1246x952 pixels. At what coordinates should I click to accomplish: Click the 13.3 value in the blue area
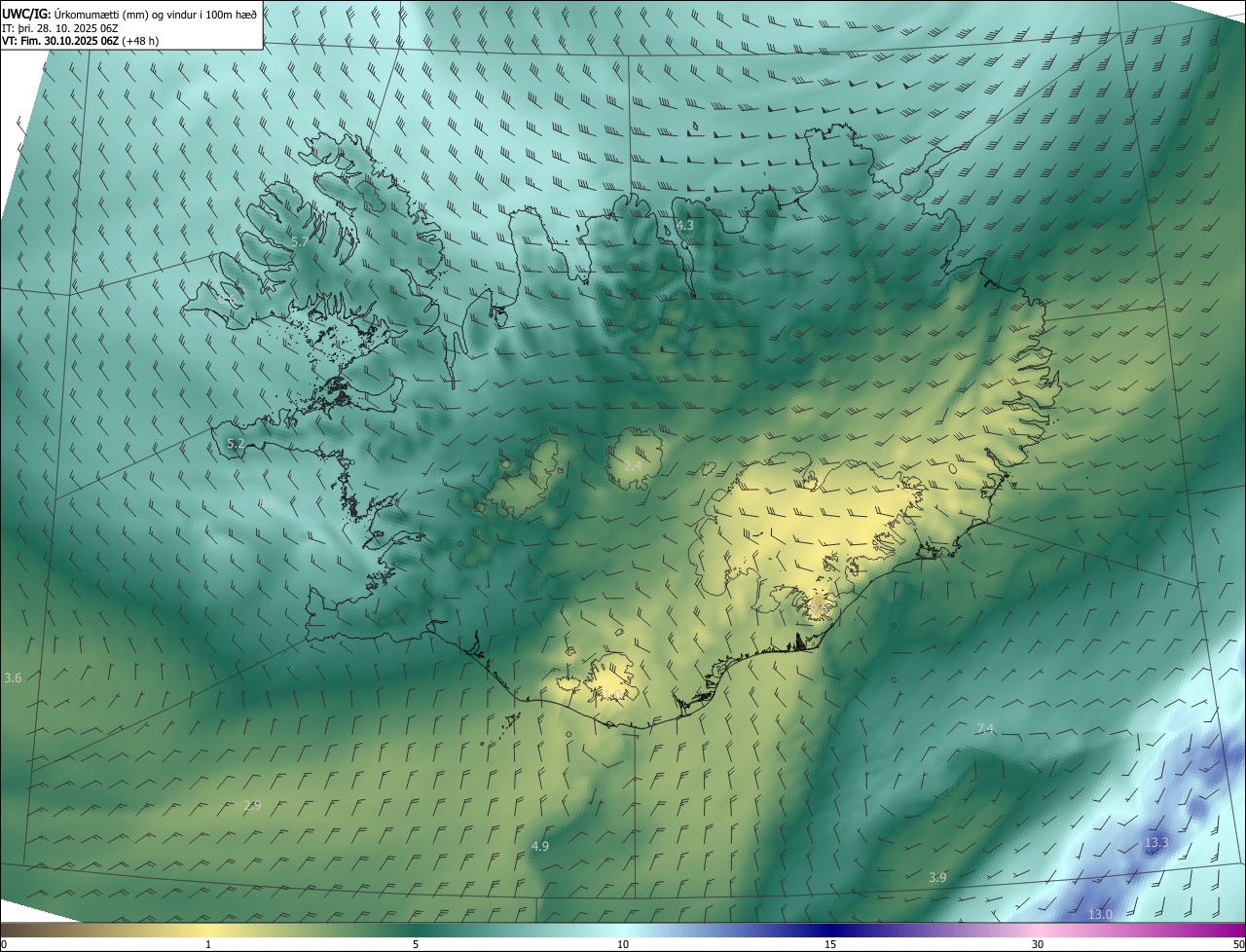(x=1156, y=843)
